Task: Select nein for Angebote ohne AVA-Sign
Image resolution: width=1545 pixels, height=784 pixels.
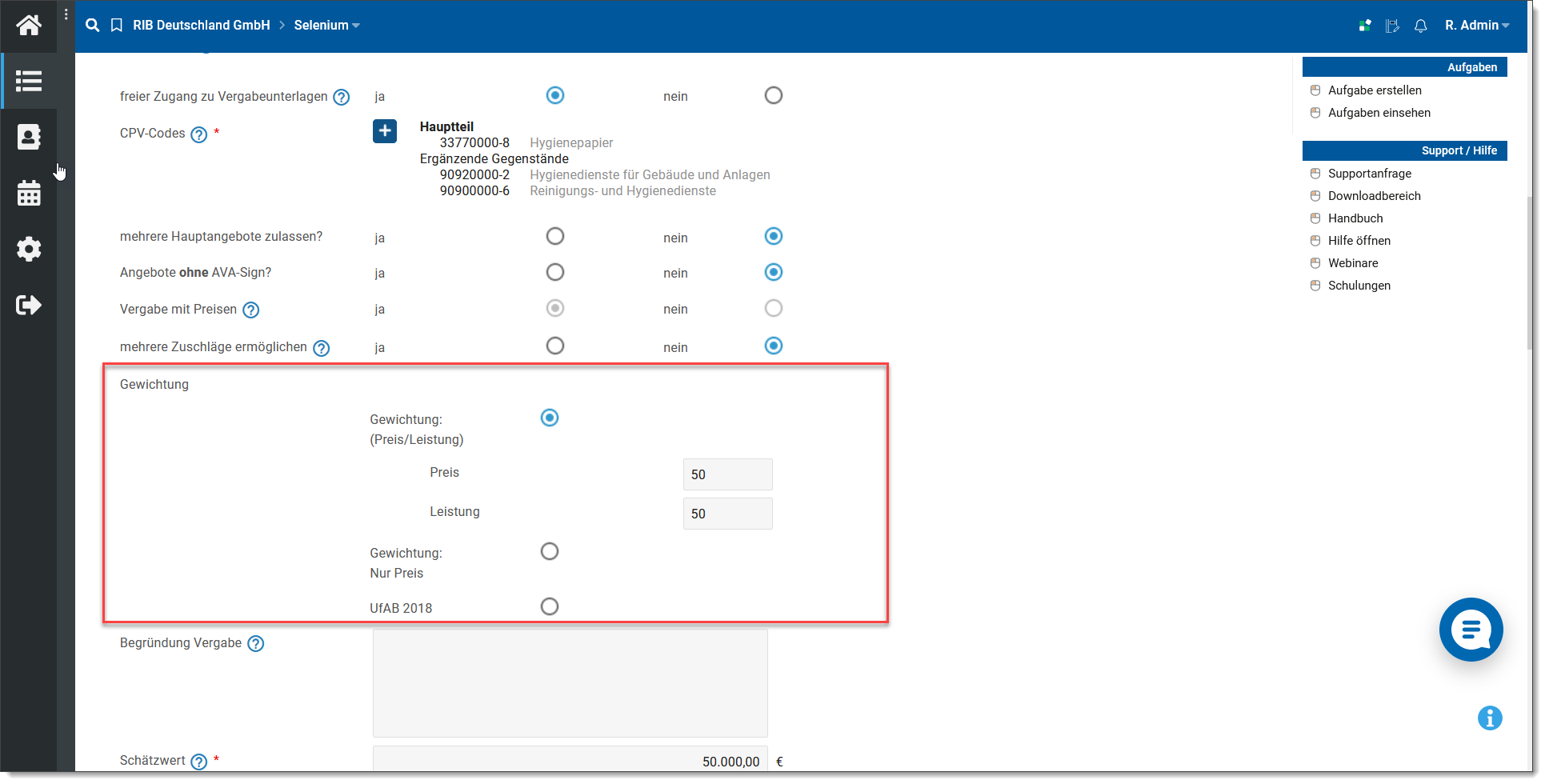Action: click(x=774, y=272)
